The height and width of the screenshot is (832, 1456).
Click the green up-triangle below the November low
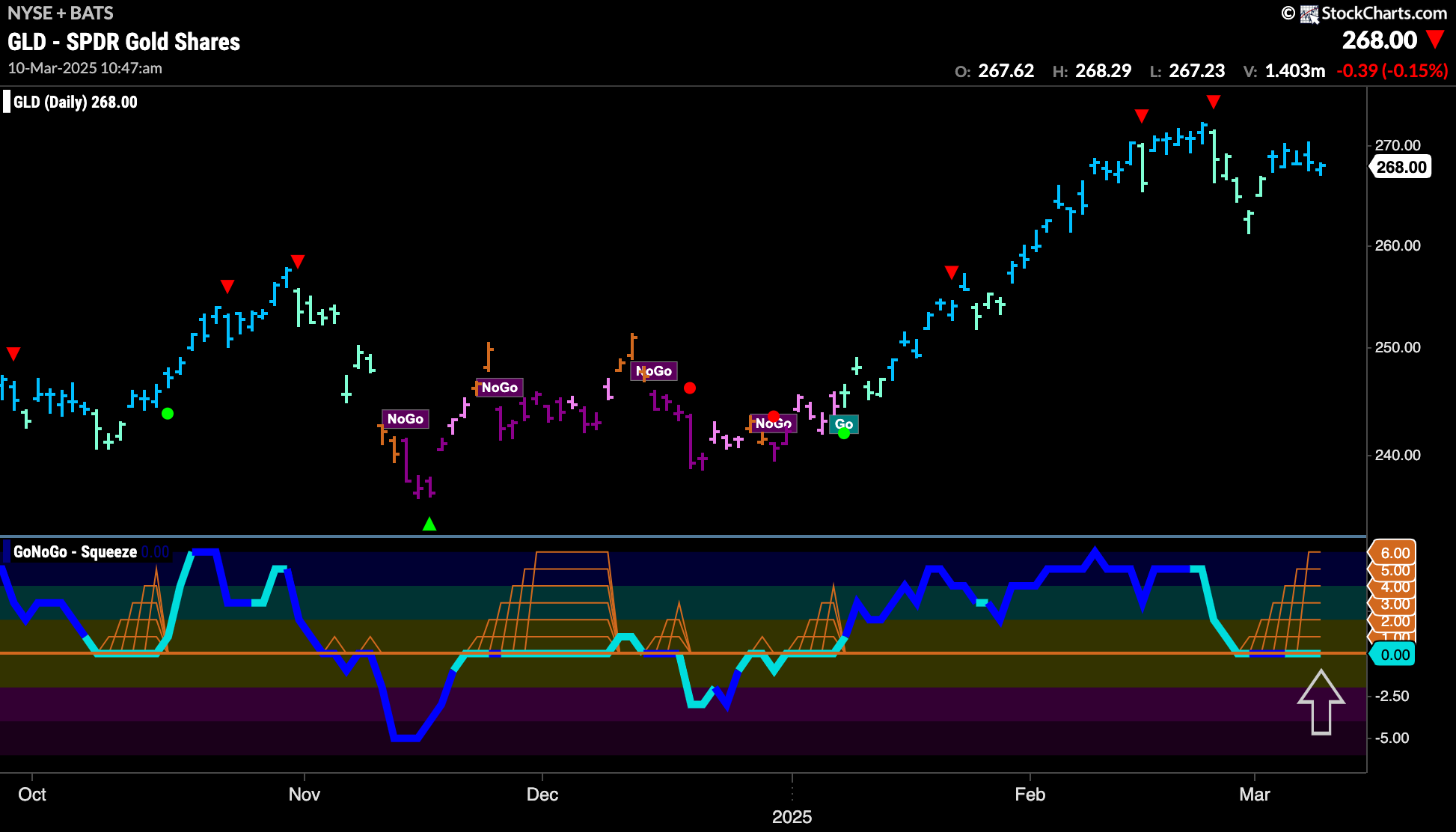click(429, 524)
